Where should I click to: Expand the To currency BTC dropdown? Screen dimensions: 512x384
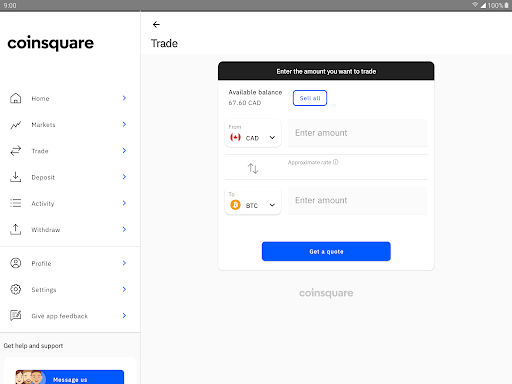(x=253, y=201)
